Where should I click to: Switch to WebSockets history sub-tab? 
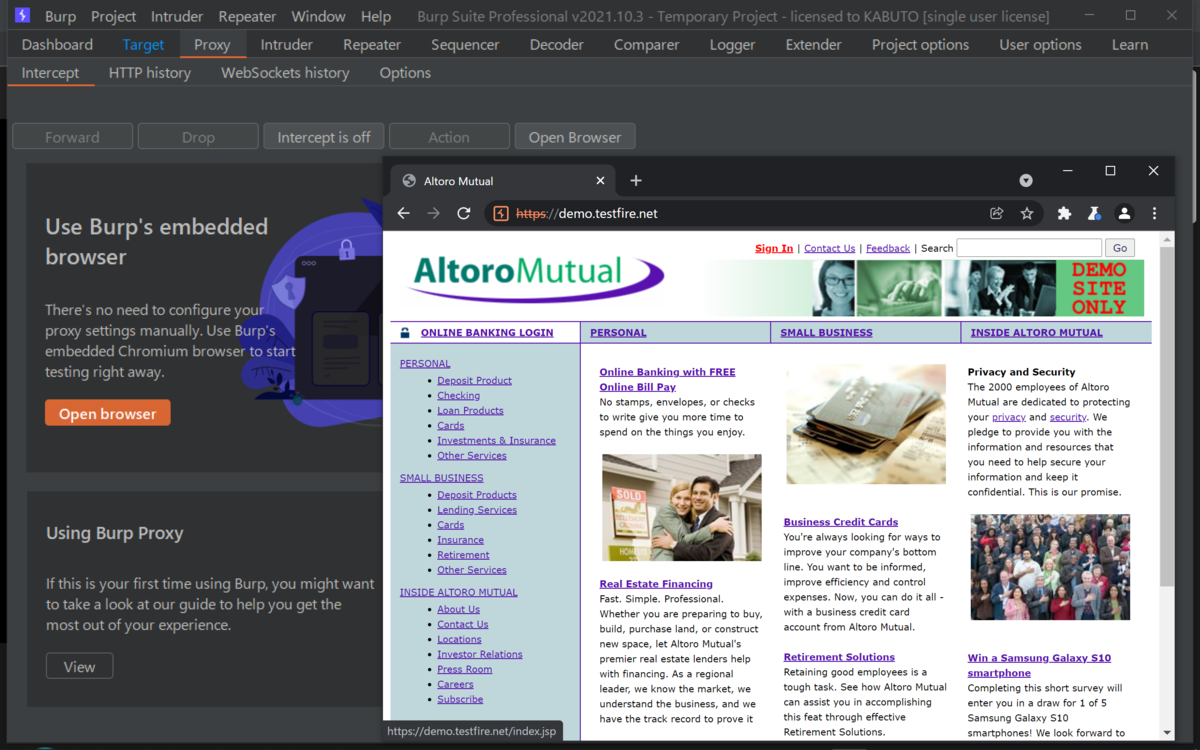click(x=285, y=73)
